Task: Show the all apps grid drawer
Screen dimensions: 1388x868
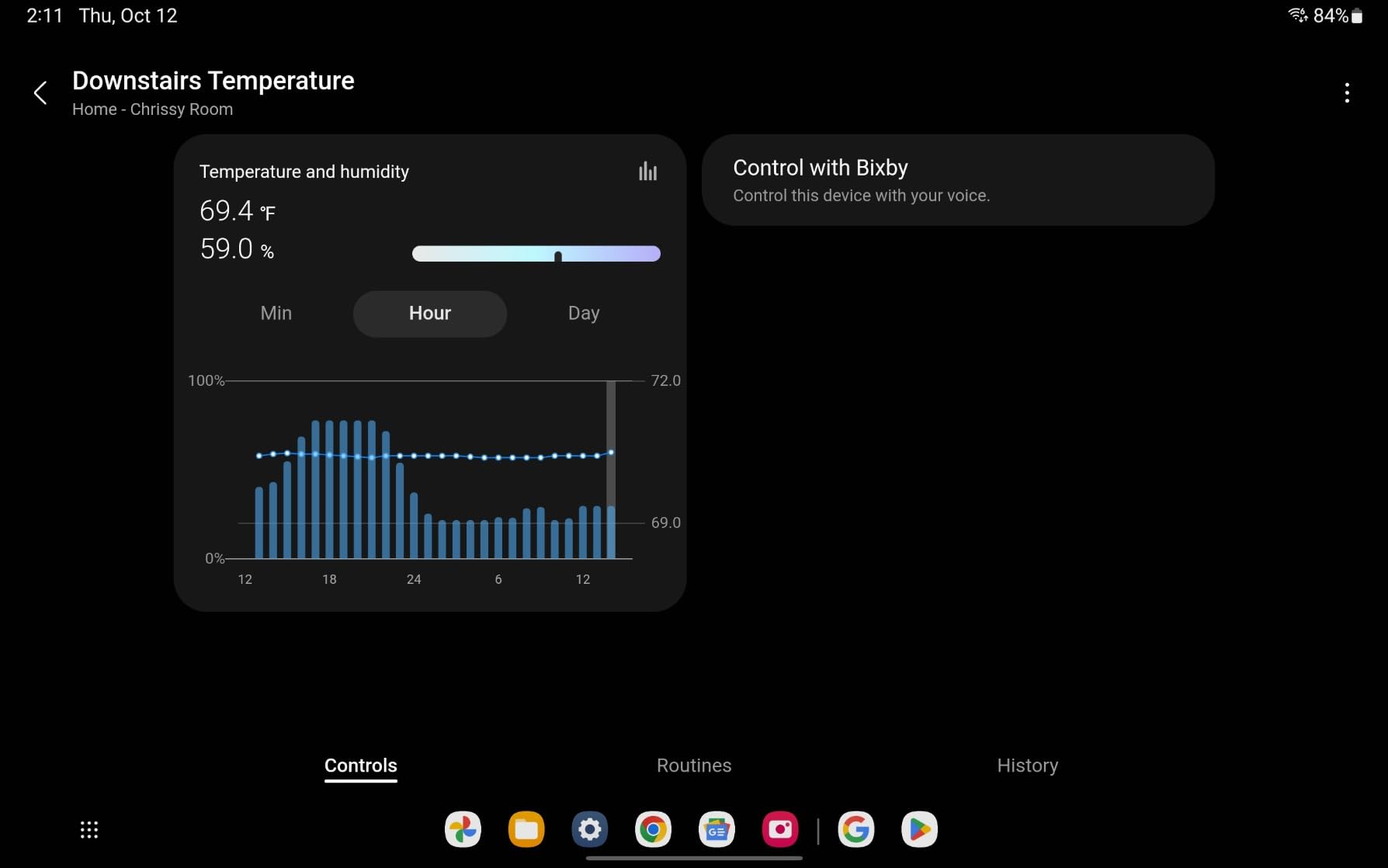Action: (89, 830)
